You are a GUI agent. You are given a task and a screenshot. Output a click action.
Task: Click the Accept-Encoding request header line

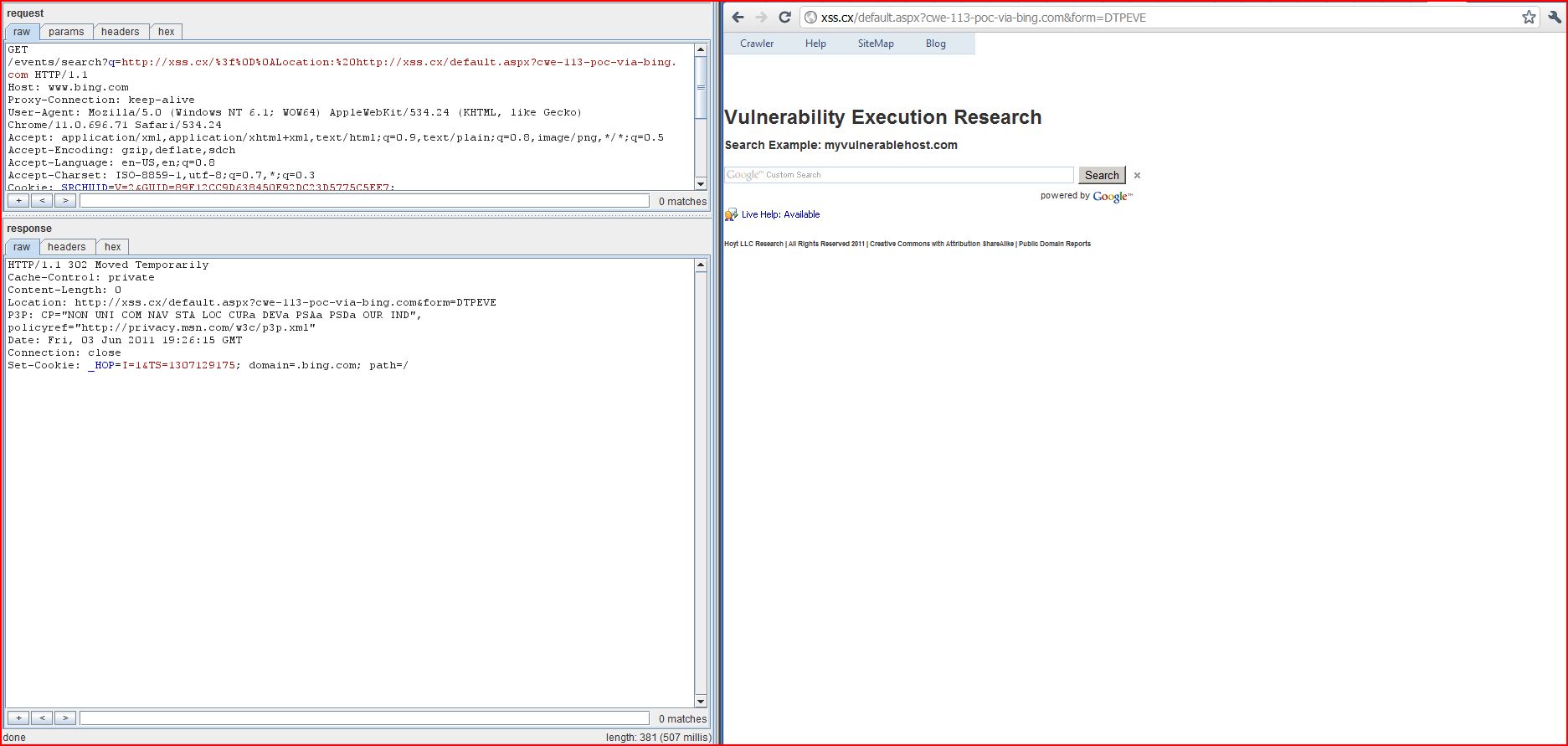[121, 150]
